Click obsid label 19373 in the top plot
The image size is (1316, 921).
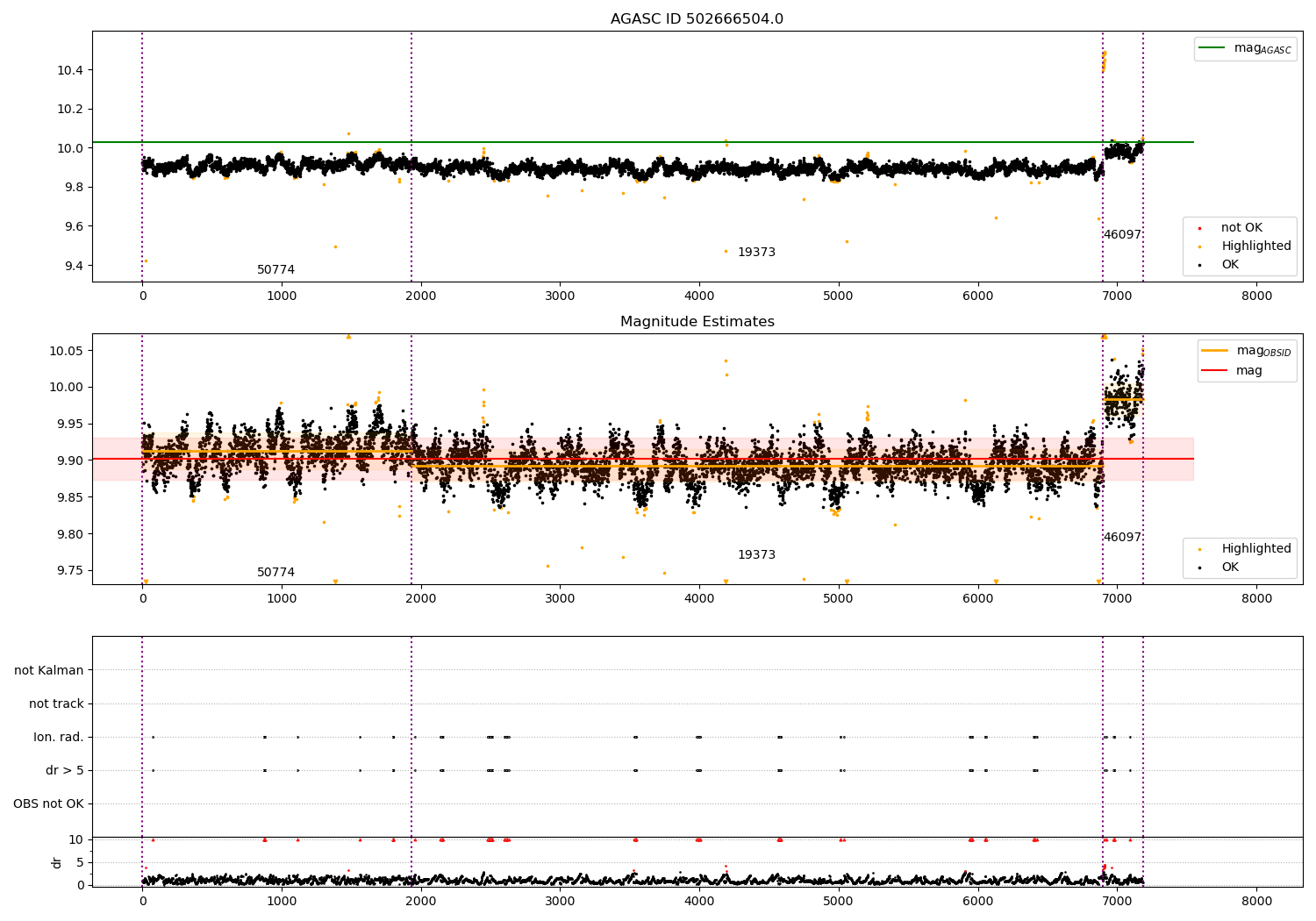(x=756, y=253)
